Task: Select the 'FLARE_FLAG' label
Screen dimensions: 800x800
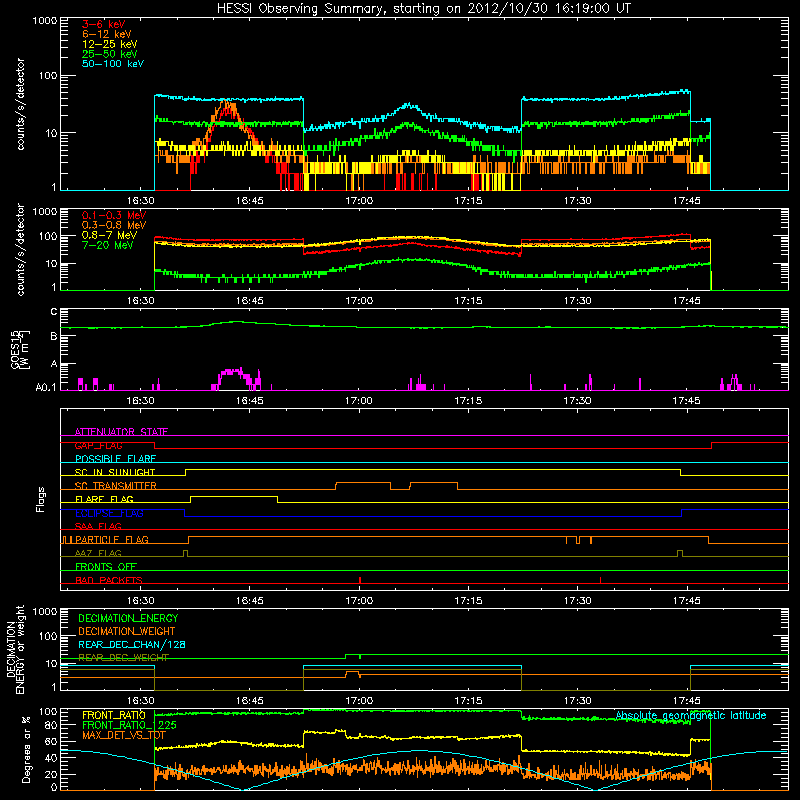Action: tap(104, 499)
